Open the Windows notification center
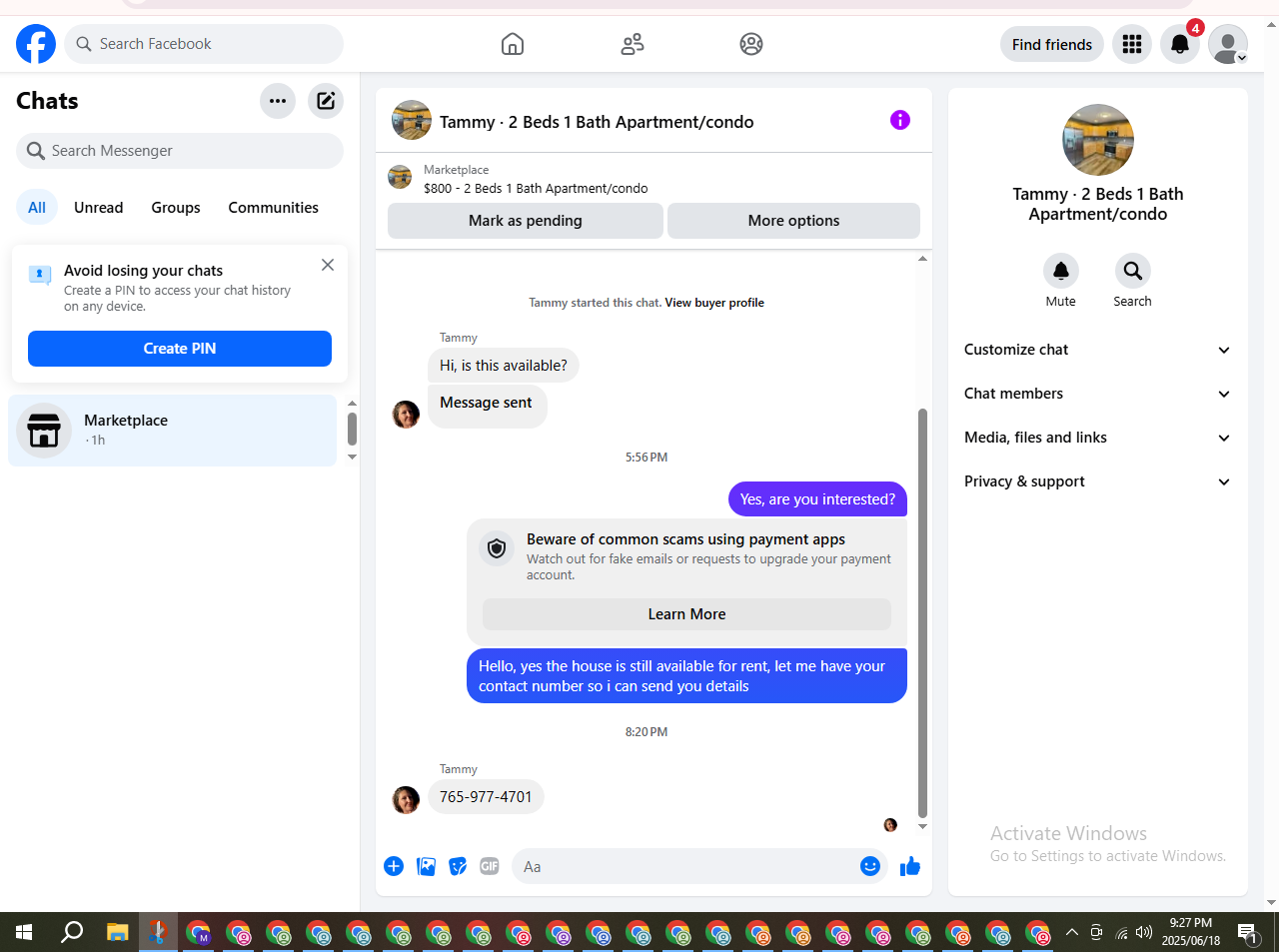The image size is (1279, 952). click(x=1248, y=933)
